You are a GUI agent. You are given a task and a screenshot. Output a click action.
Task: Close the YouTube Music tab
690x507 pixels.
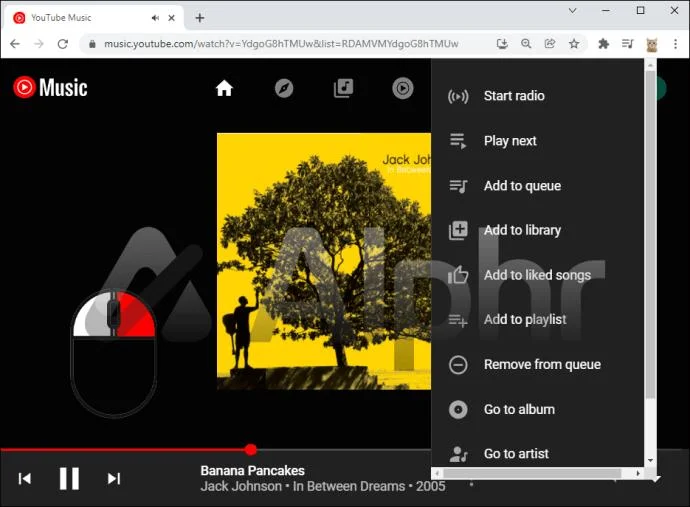tap(172, 18)
